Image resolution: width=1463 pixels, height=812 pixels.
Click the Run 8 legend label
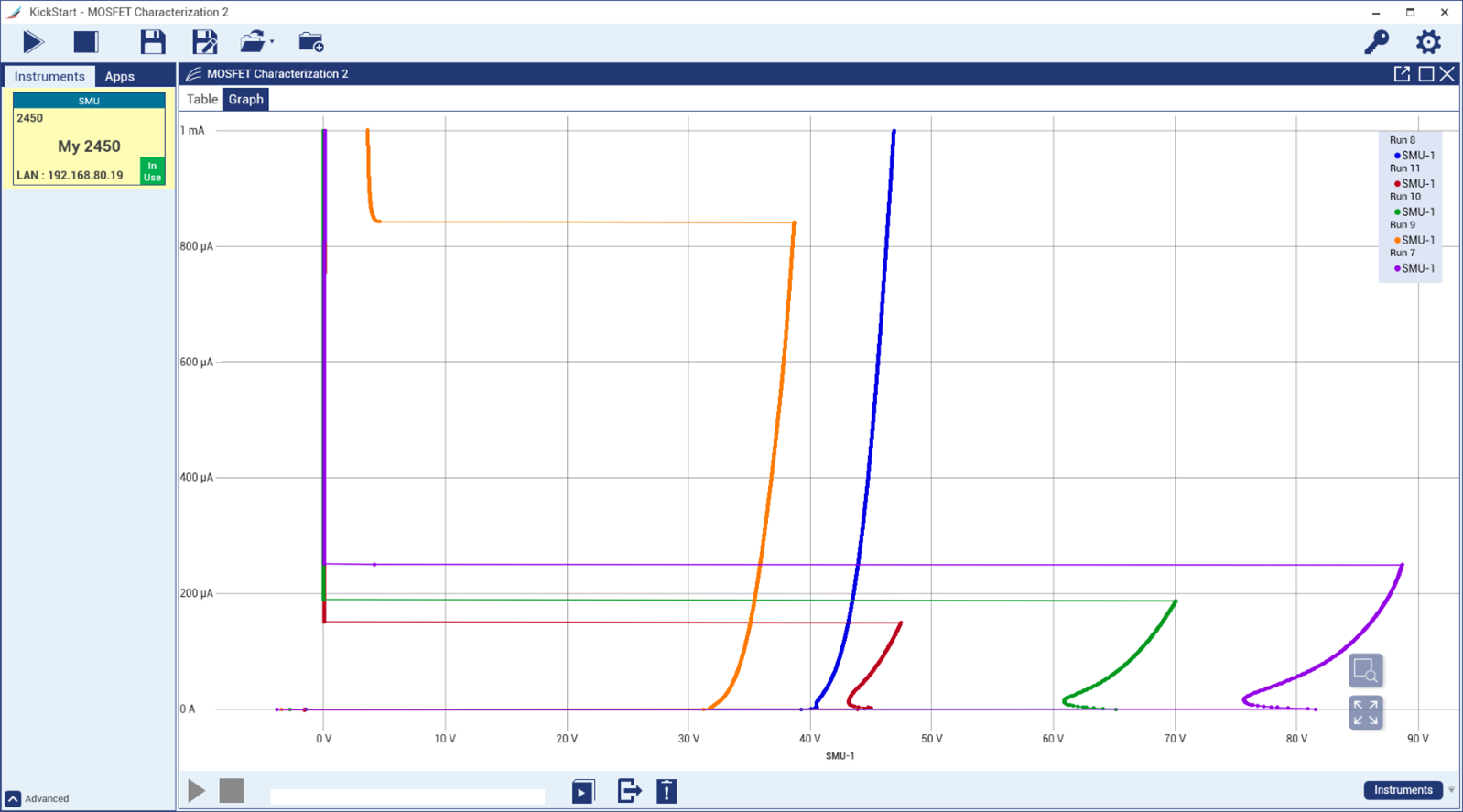coord(1403,140)
